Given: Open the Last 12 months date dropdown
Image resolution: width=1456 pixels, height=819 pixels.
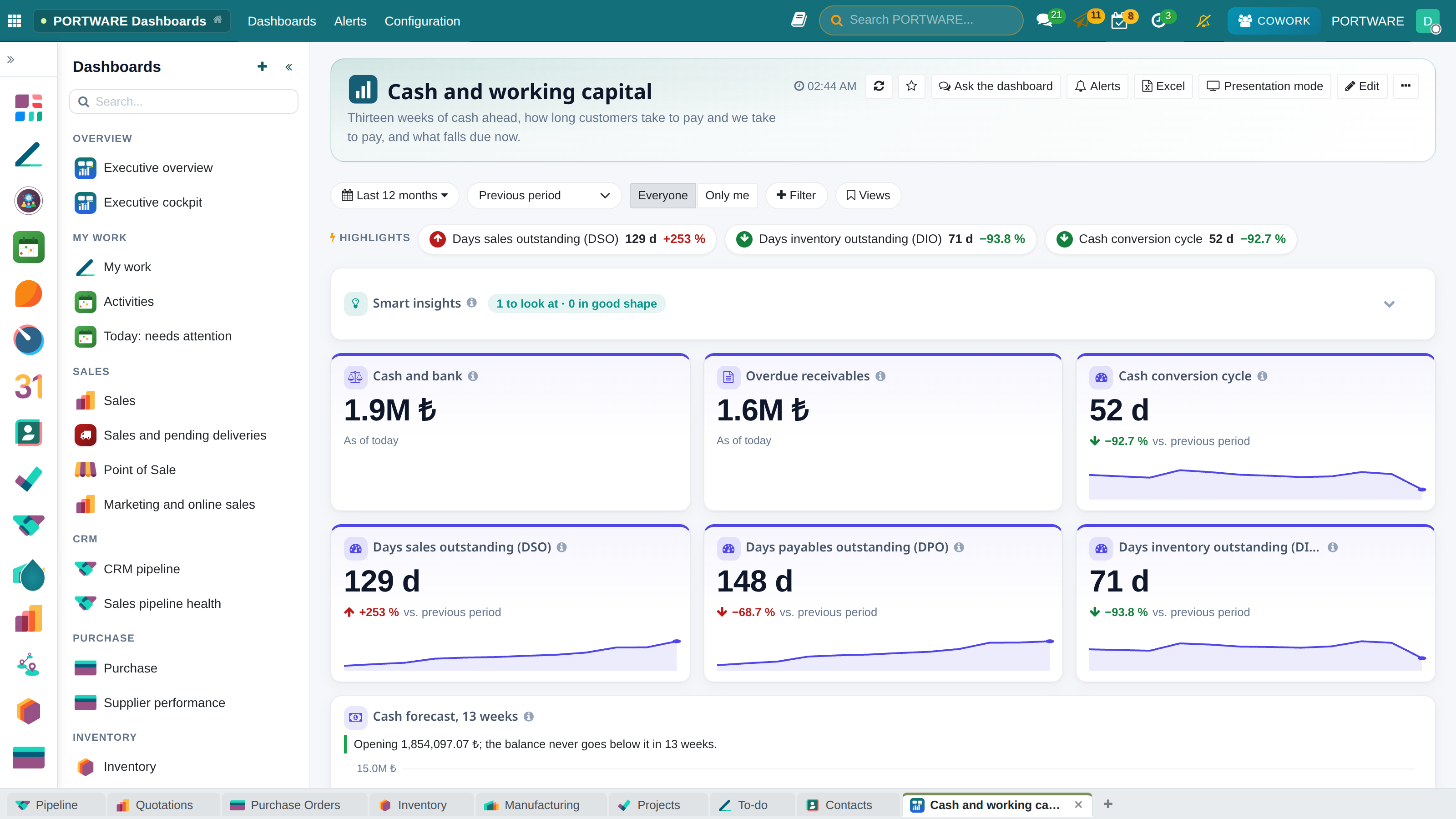Looking at the screenshot, I should [x=394, y=196].
